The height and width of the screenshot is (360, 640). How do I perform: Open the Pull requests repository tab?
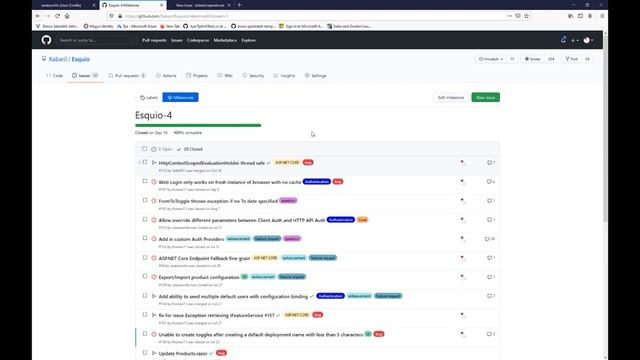point(127,76)
